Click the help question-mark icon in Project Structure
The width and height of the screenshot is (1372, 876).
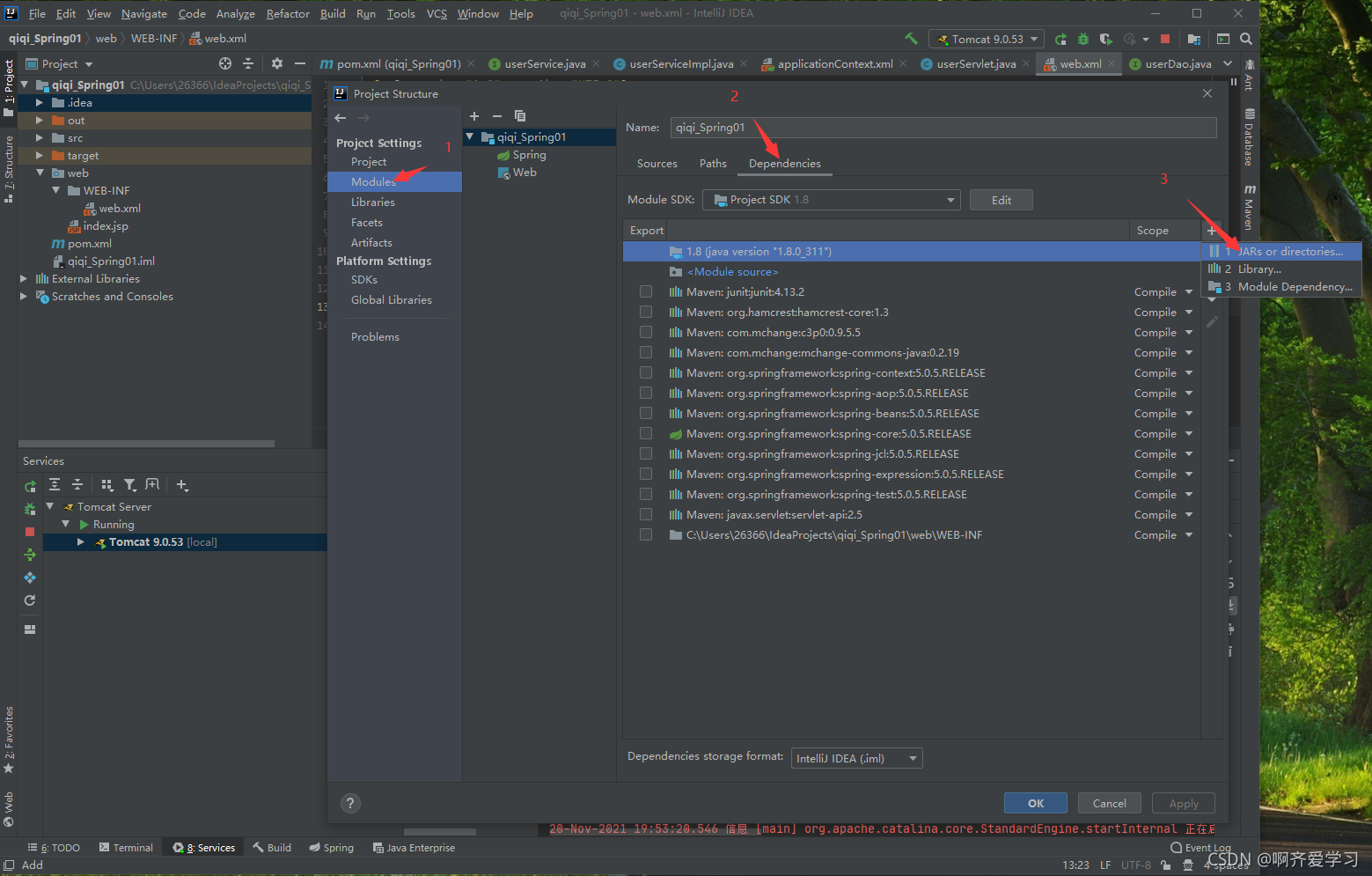(349, 803)
